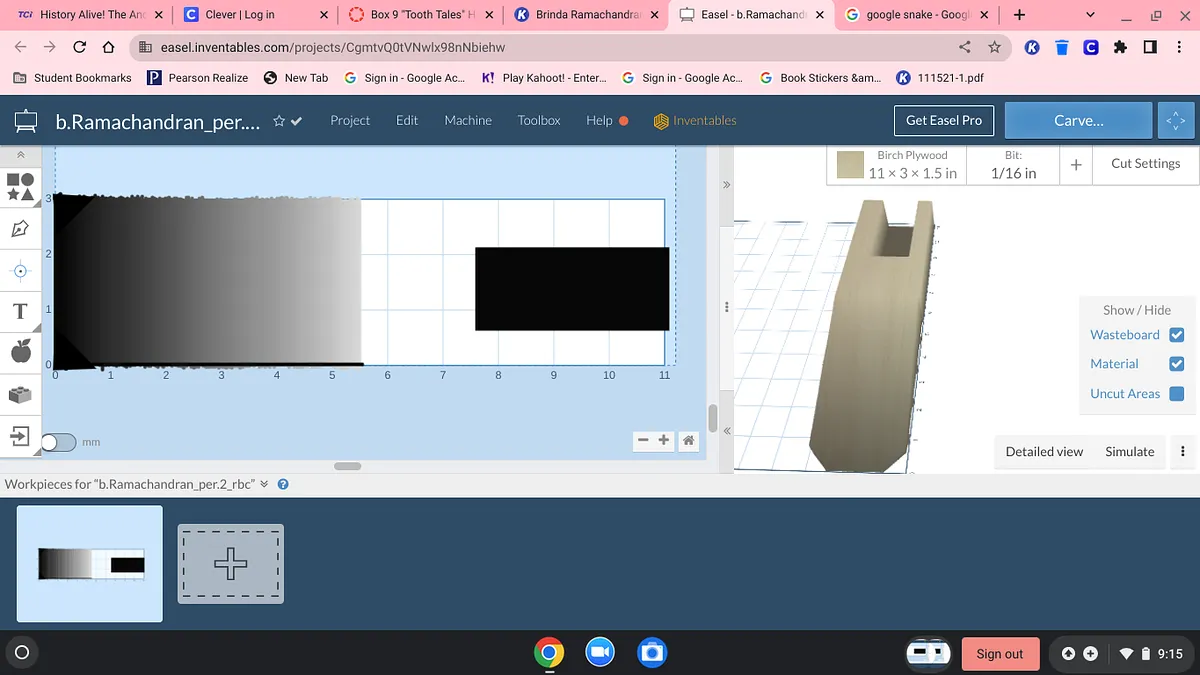Open the Toolbox menu

pos(538,120)
